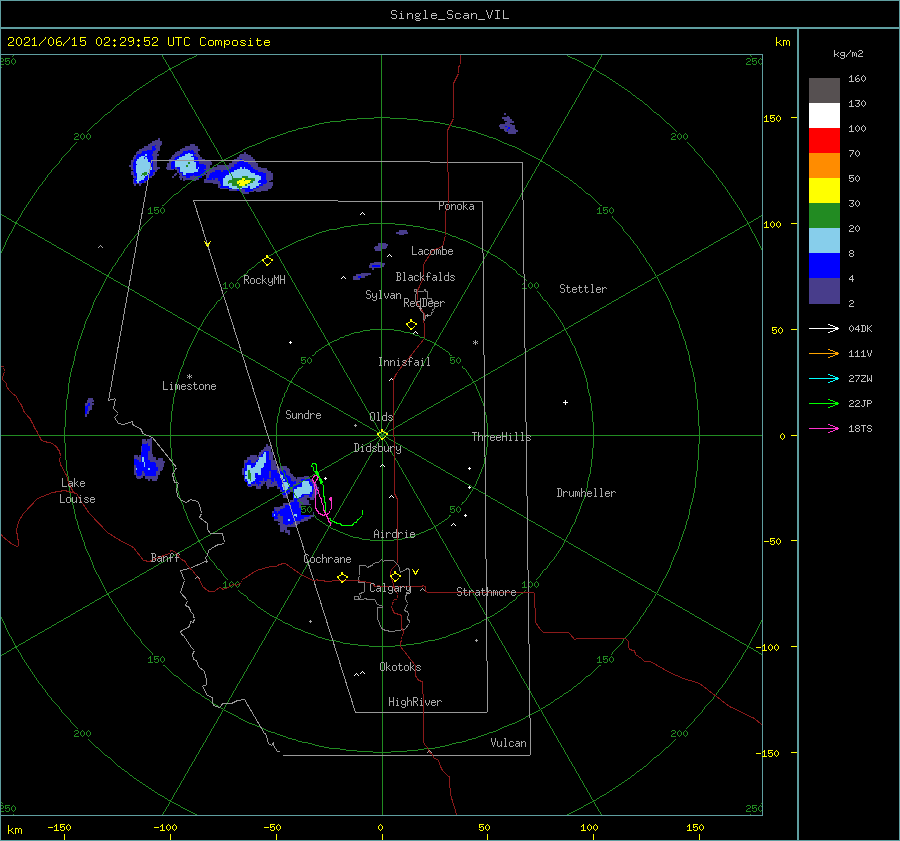900x841 pixels.
Task: Click the kg/m2 units label
Action: 848,54
